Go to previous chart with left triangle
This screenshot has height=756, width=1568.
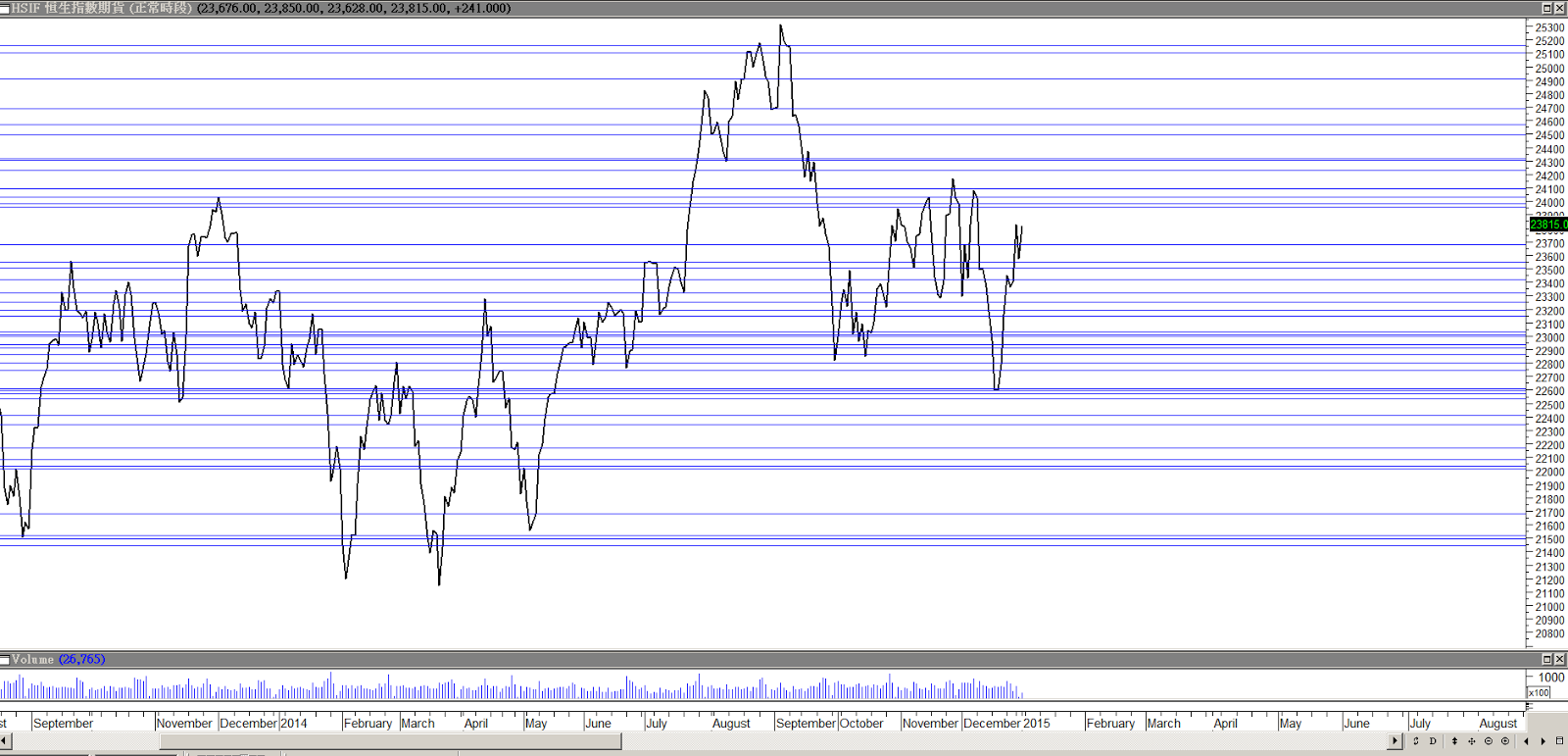[1526, 741]
